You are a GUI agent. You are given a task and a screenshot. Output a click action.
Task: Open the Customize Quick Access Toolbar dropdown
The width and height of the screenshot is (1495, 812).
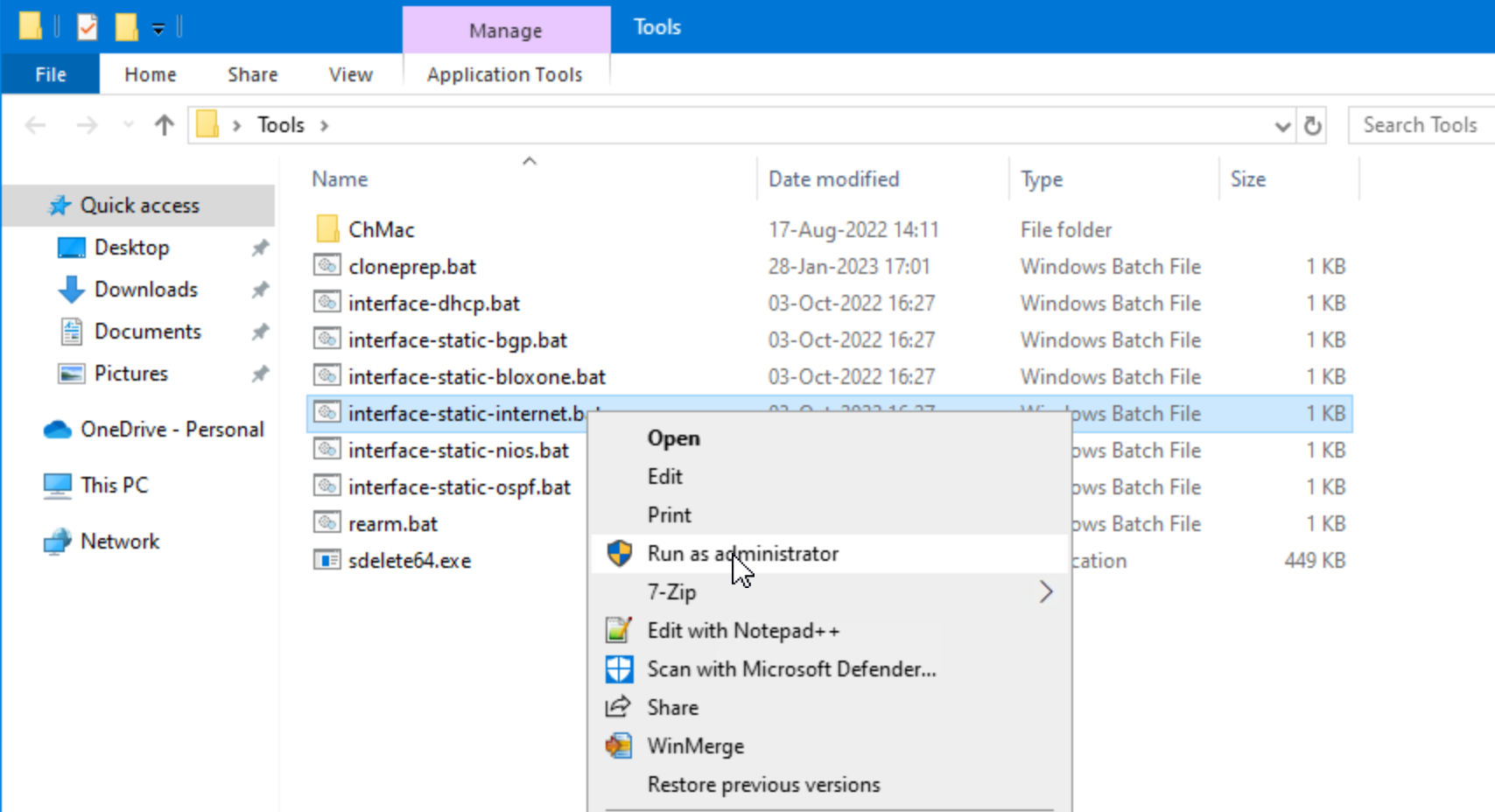click(x=158, y=29)
